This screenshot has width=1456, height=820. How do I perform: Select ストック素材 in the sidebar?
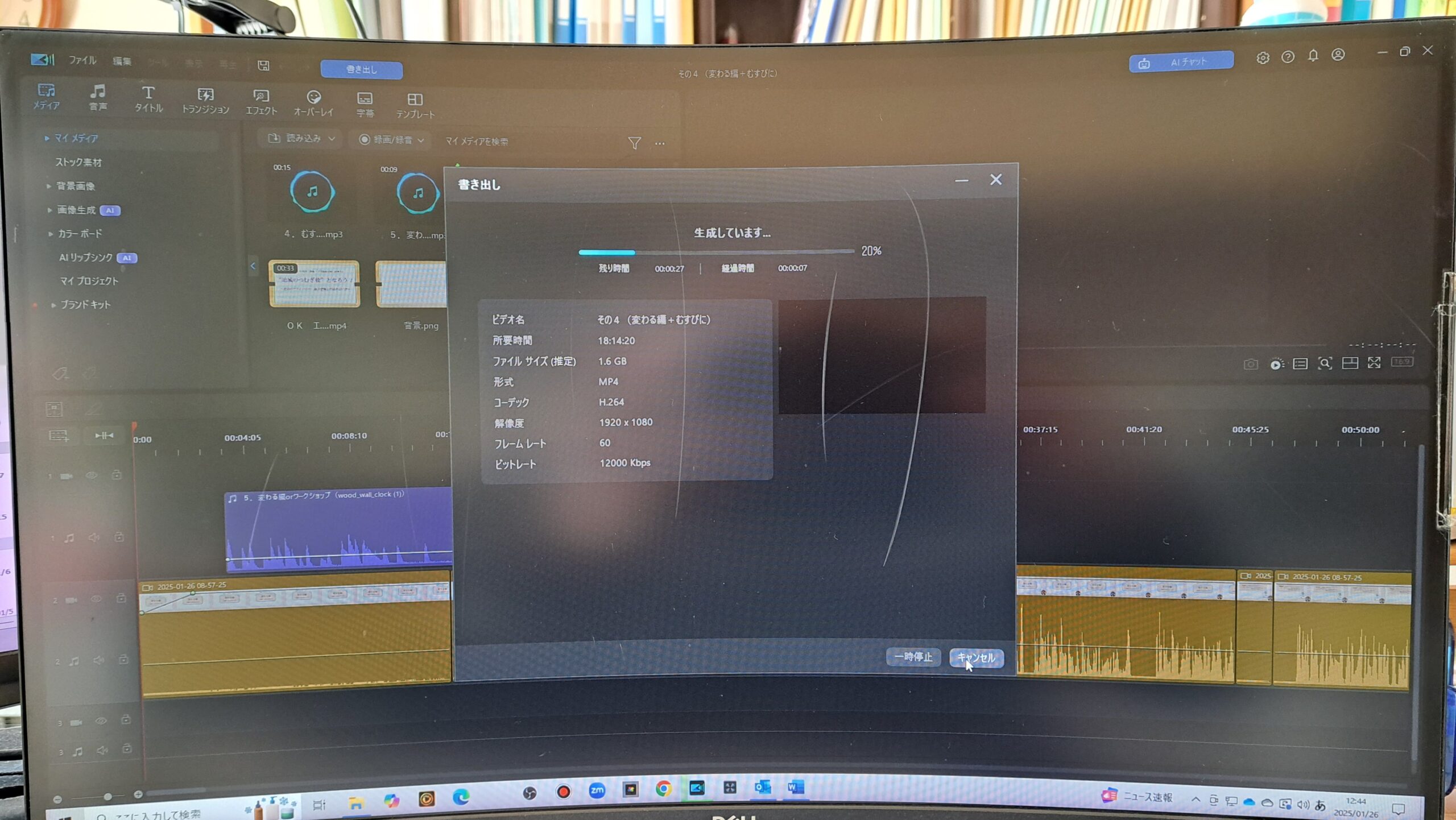[x=78, y=162]
